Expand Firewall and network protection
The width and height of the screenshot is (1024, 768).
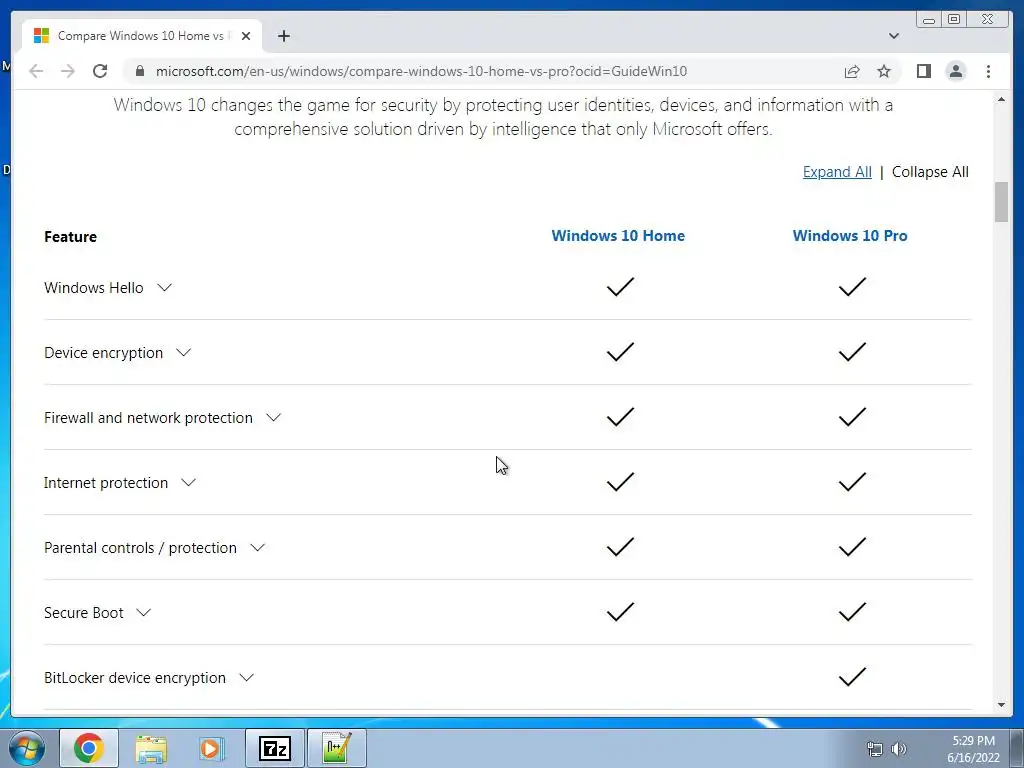click(x=274, y=417)
